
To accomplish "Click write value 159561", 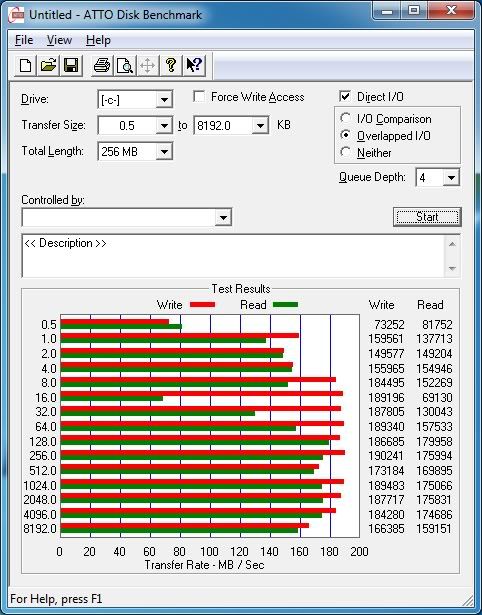I will [x=386, y=339].
